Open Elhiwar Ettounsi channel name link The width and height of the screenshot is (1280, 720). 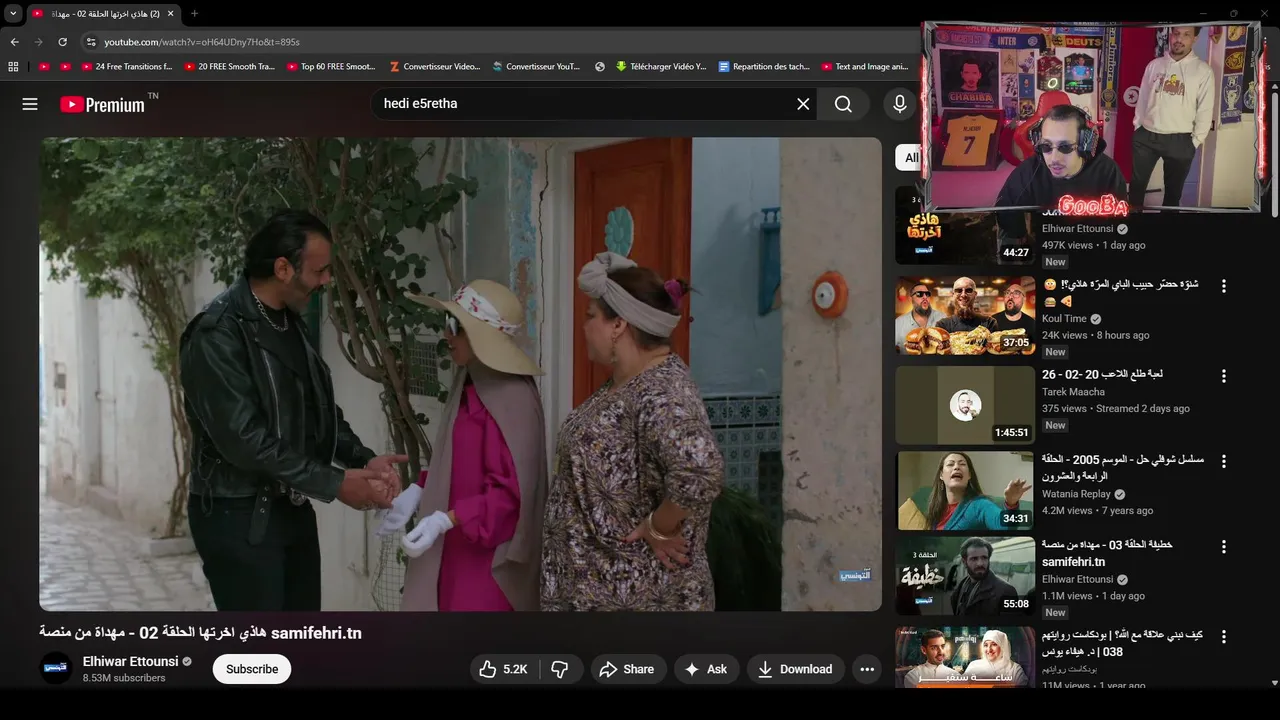point(130,661)
